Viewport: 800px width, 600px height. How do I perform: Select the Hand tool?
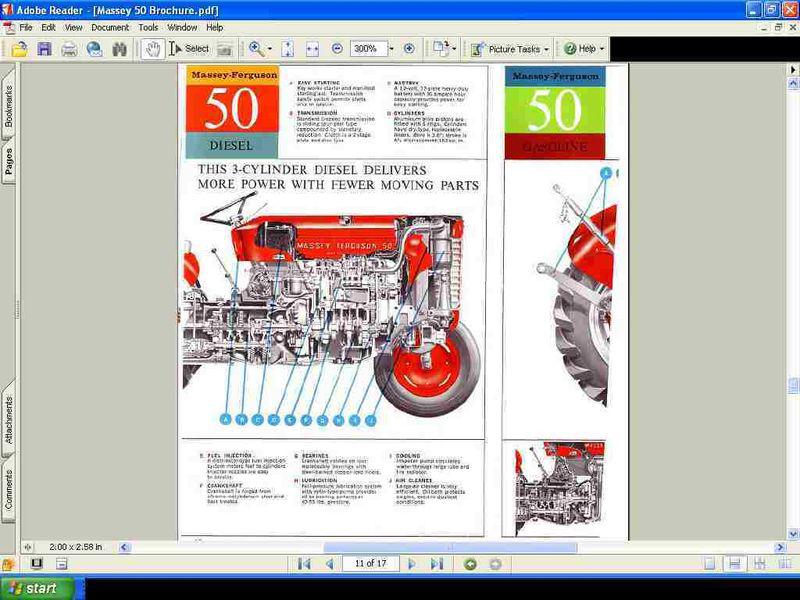point(152,48)
